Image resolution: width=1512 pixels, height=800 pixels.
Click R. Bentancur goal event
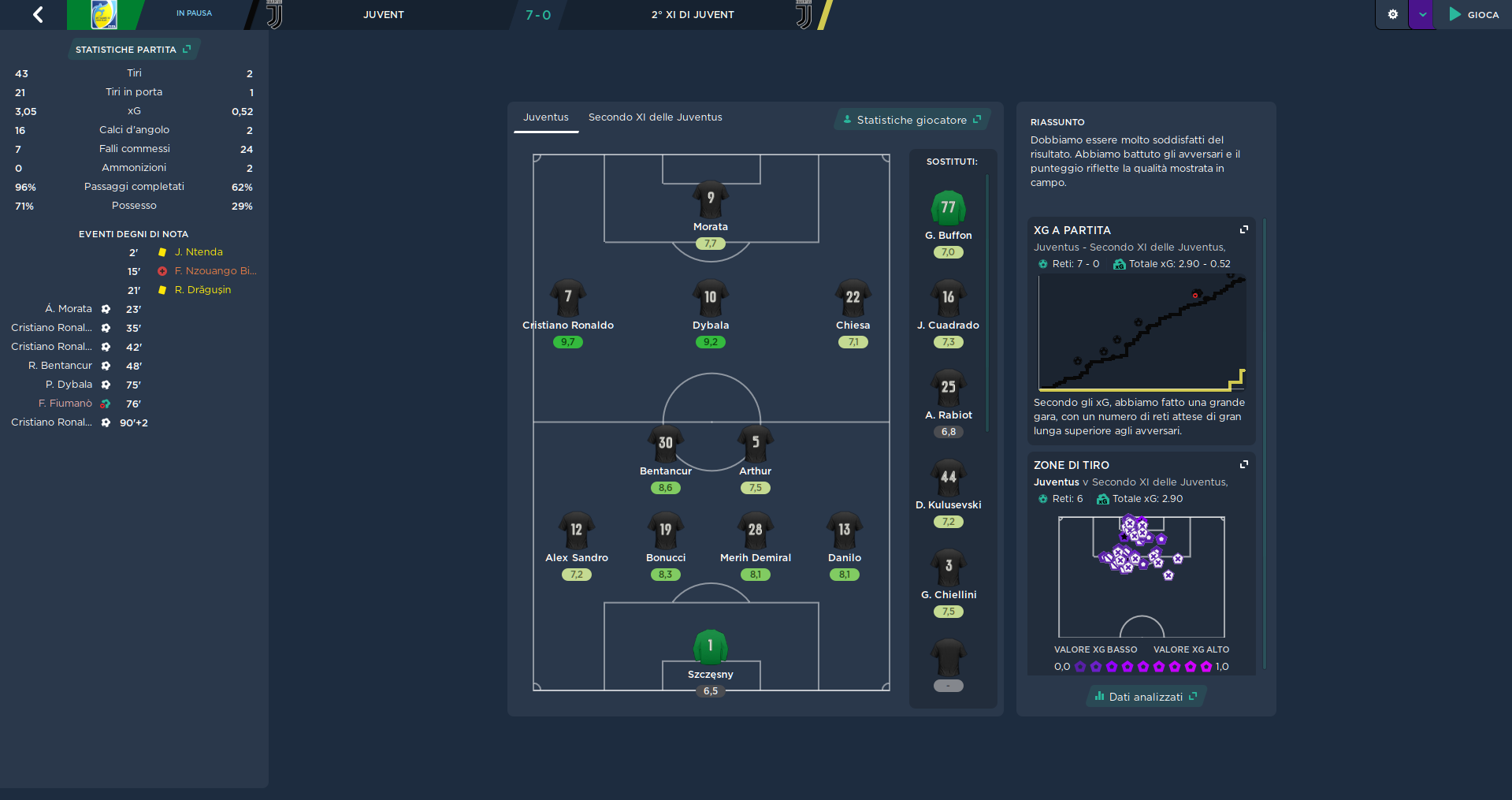60,366
